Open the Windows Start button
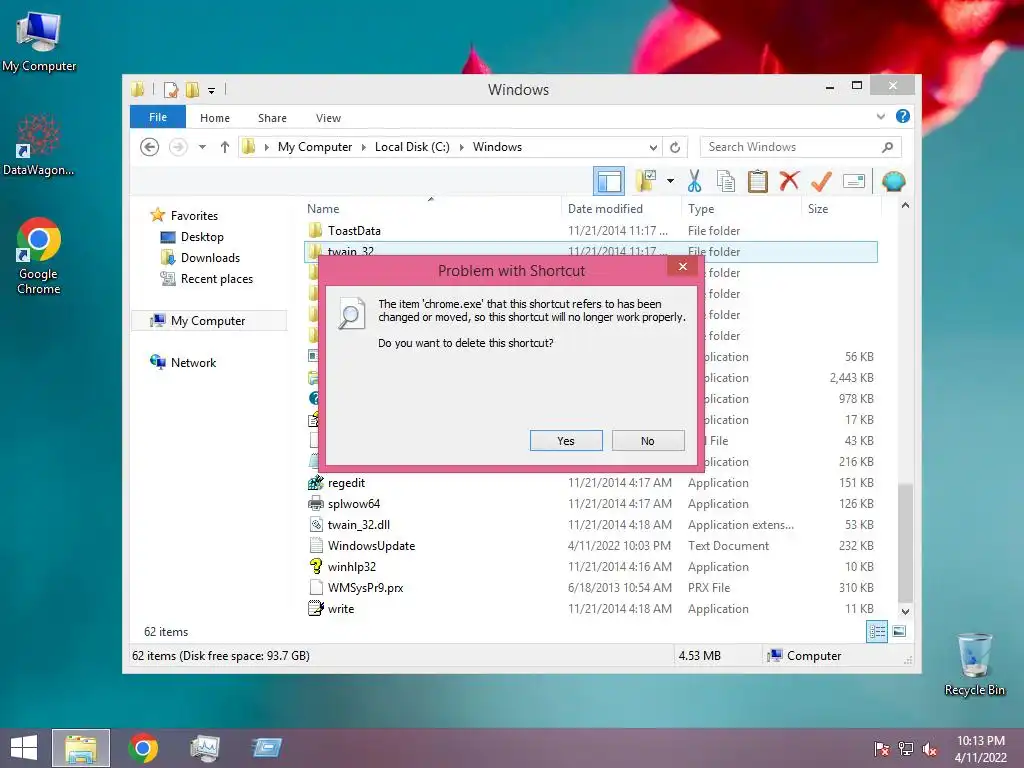Image resolution: width=1024 pixels, height=768 pixels. tap(24, 748)
